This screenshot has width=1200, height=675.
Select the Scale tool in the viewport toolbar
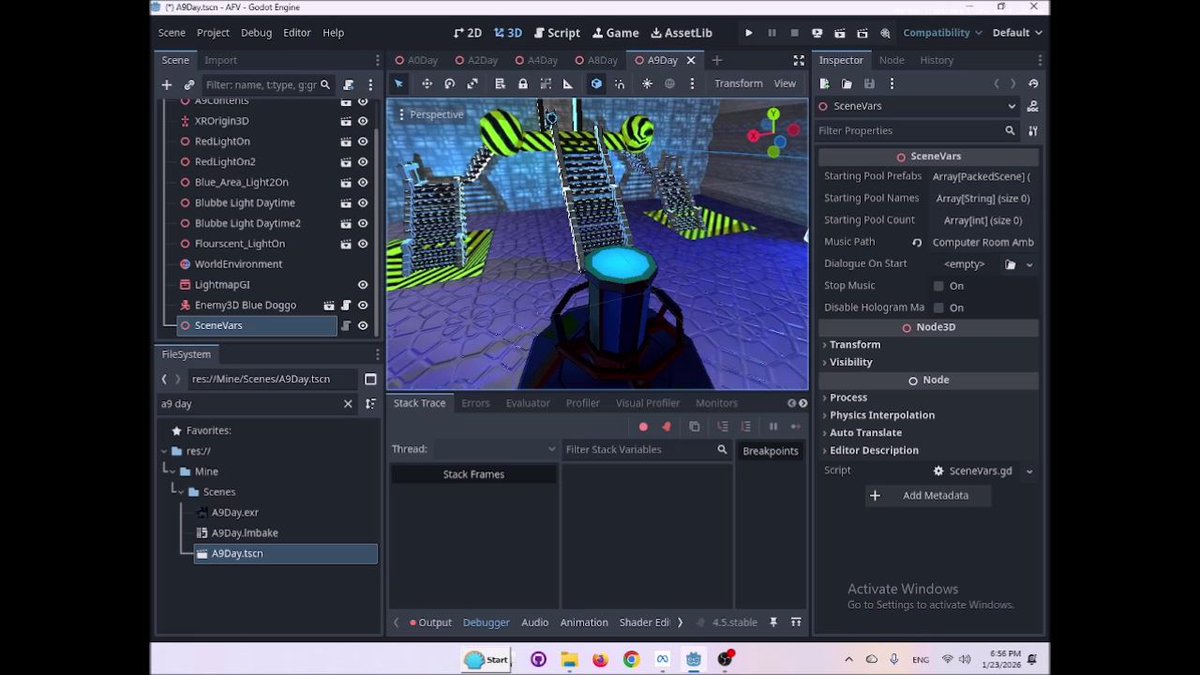pyautogui.click(x=473, y=83)
